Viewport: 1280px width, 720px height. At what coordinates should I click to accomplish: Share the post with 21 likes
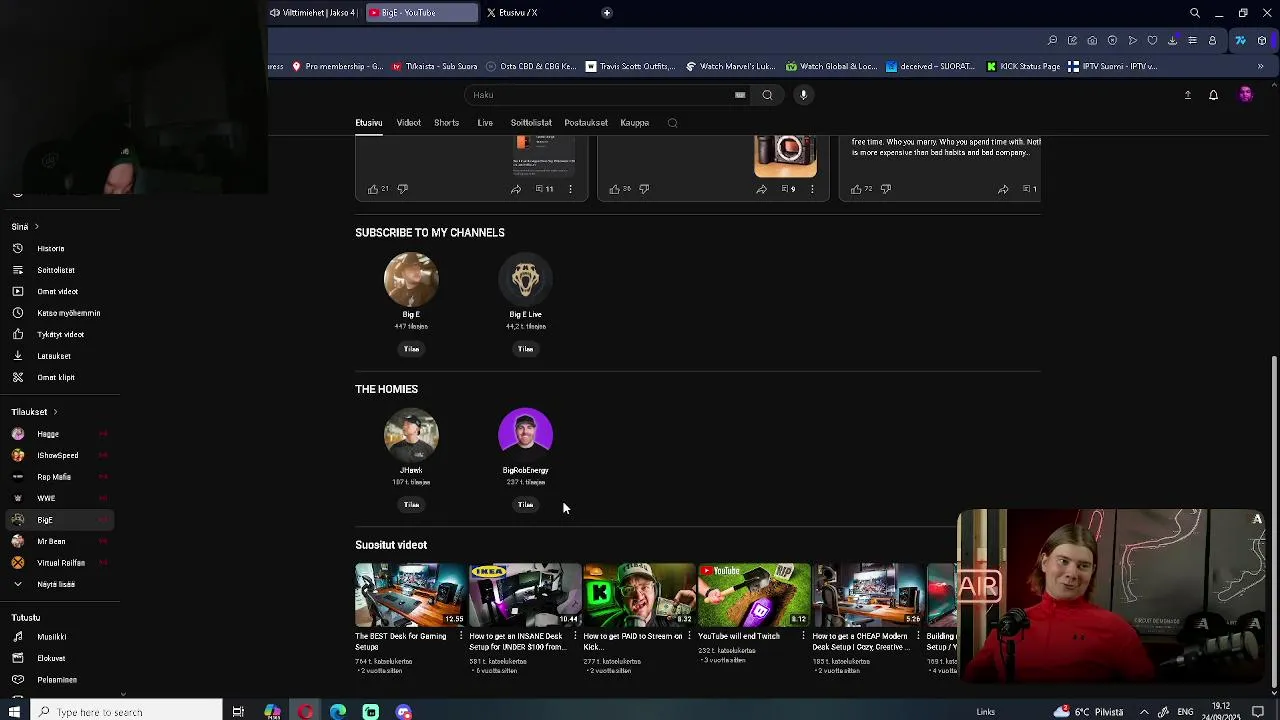pyautogui.click(x=516, y=189)
